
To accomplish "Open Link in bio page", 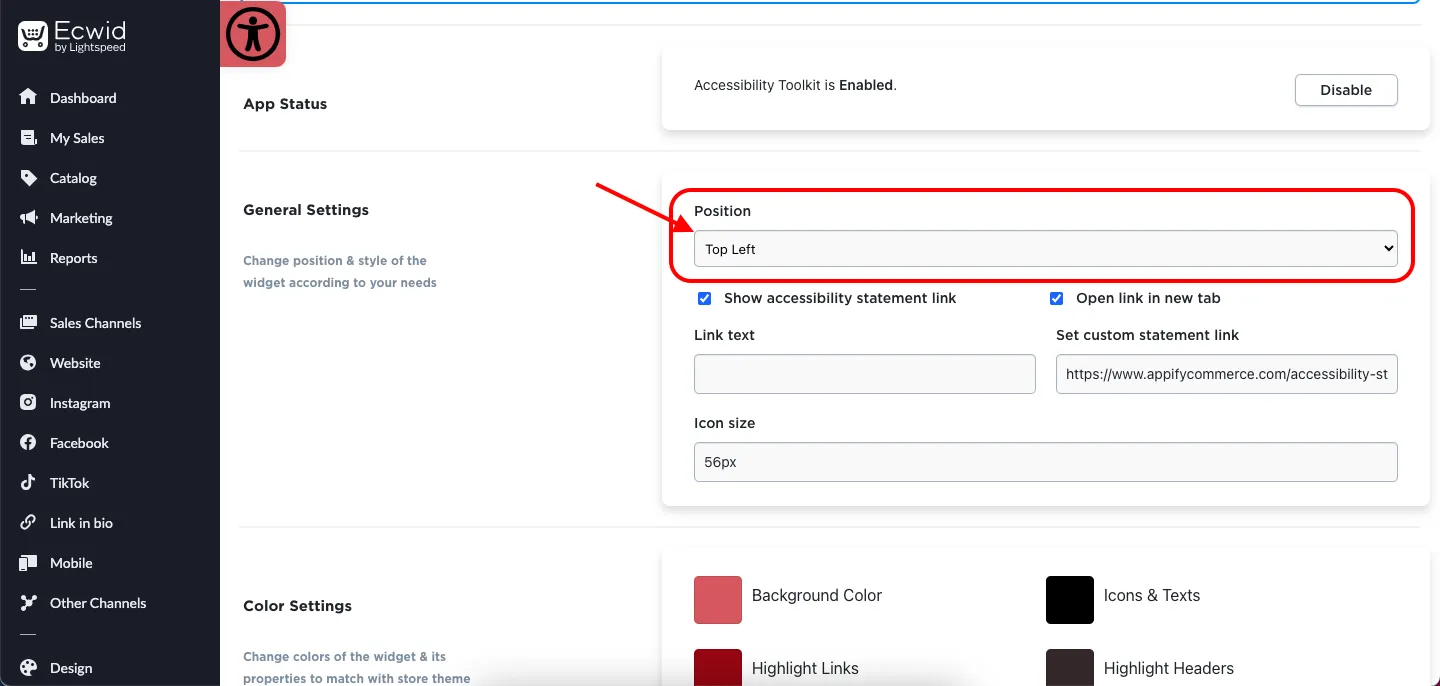I will tap(81, 523).
